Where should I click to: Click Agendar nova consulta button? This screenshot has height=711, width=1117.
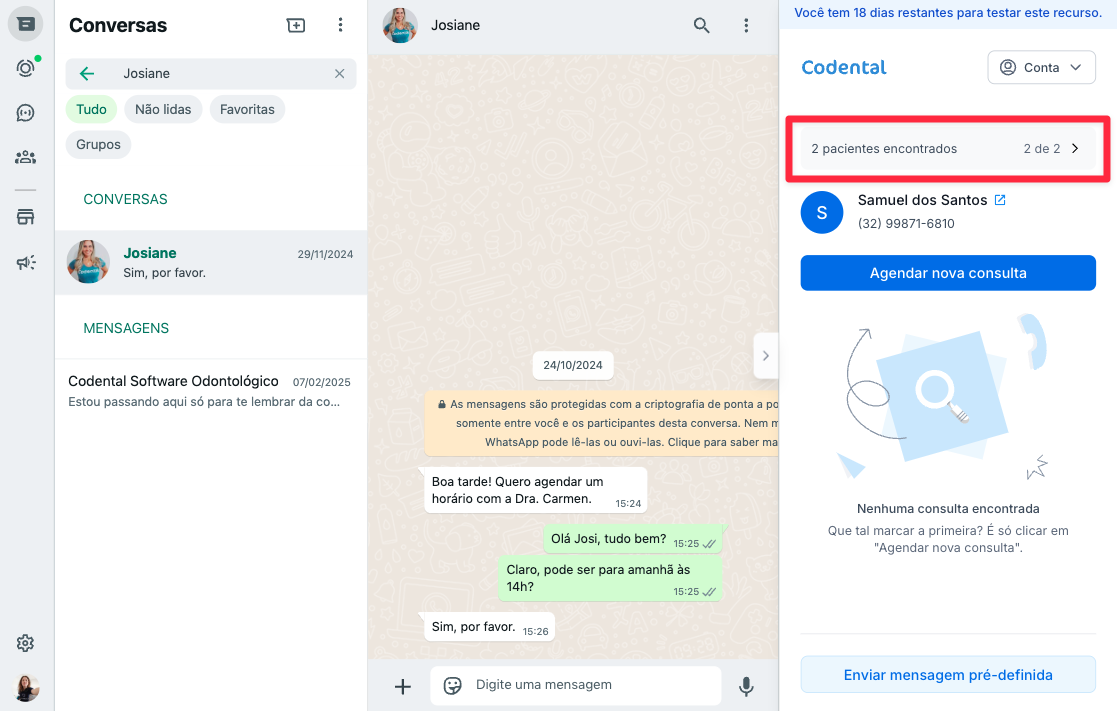948,273
